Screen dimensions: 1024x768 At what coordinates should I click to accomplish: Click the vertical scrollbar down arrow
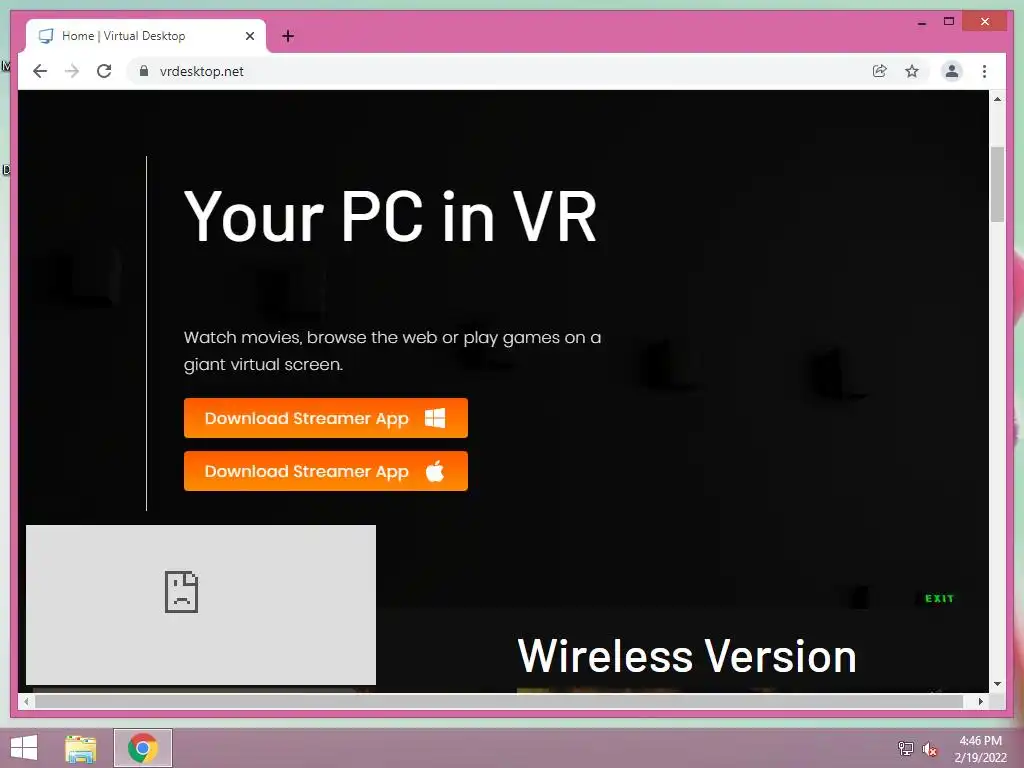click(997, 684)
